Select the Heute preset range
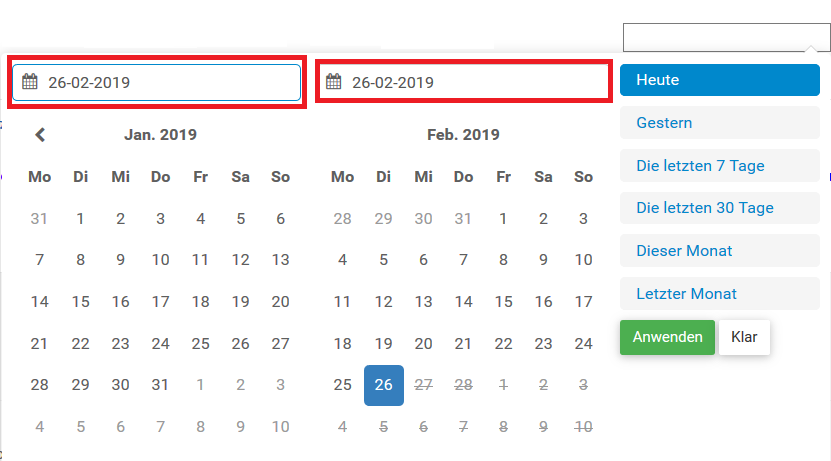The height and width of the screenshot is (461, 831). (x=719, y=80)
